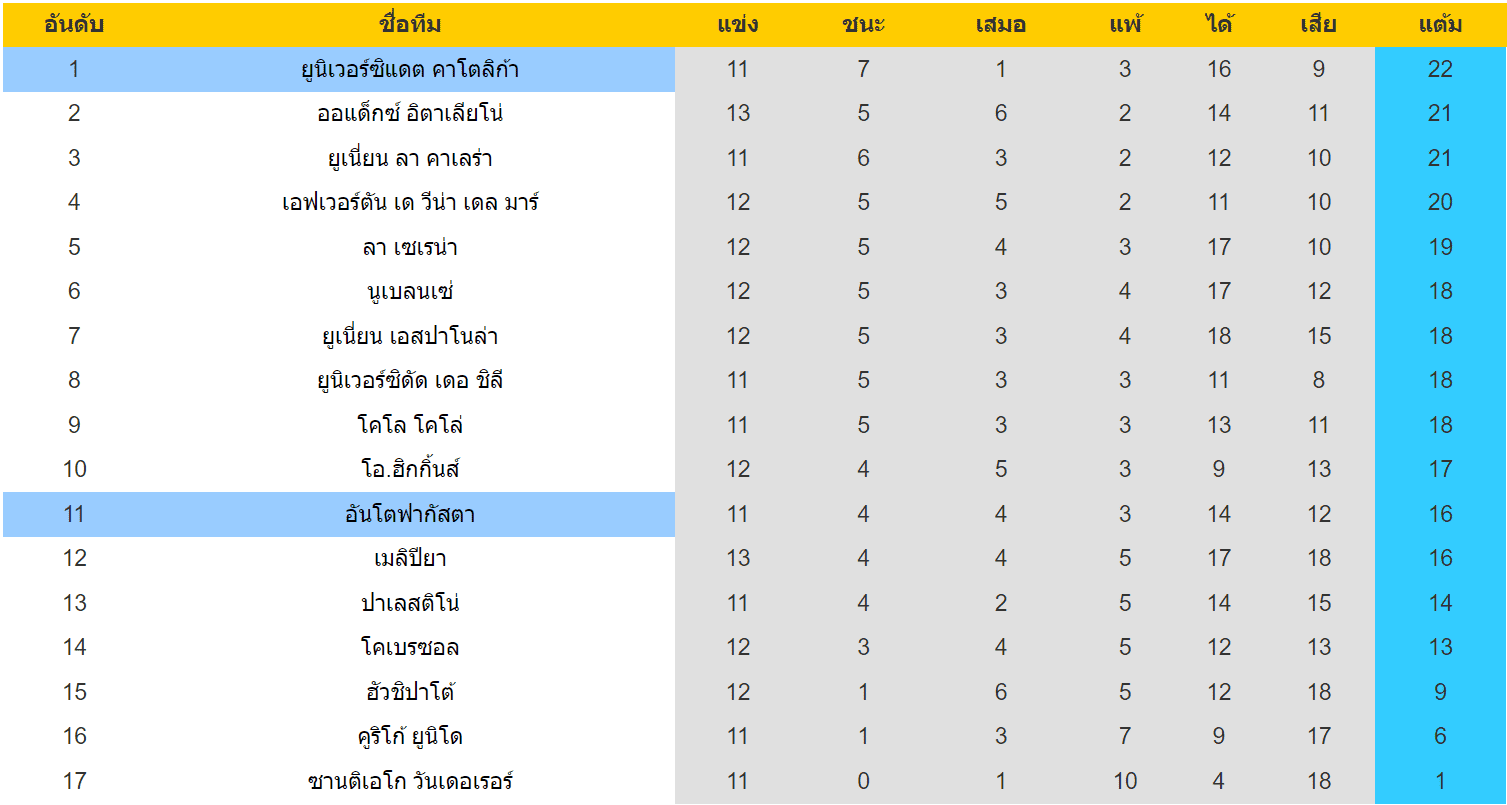1507x805 pixels.
Task: Click the เสมอ column header
Action: pyautogui.click(x=1001, y=25)
